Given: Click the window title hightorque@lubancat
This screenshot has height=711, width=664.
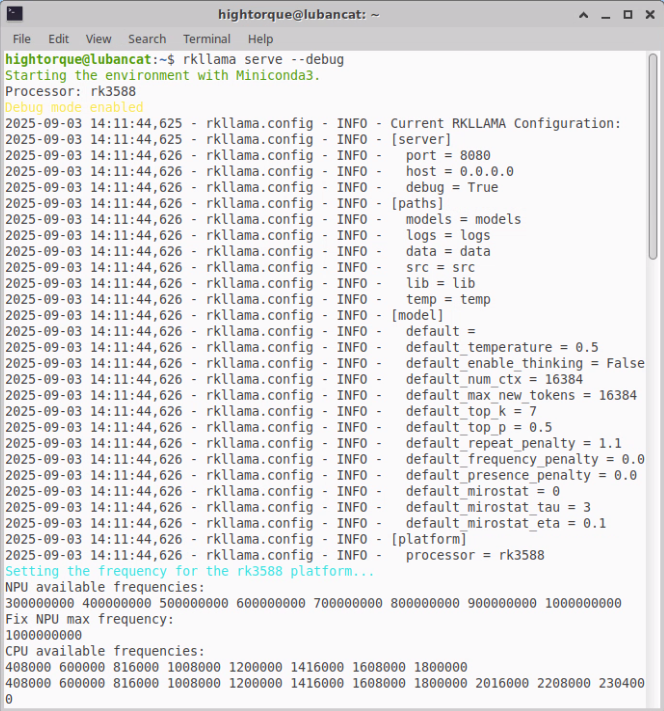Looking at the screenshot, I should [x=299, y=15].
